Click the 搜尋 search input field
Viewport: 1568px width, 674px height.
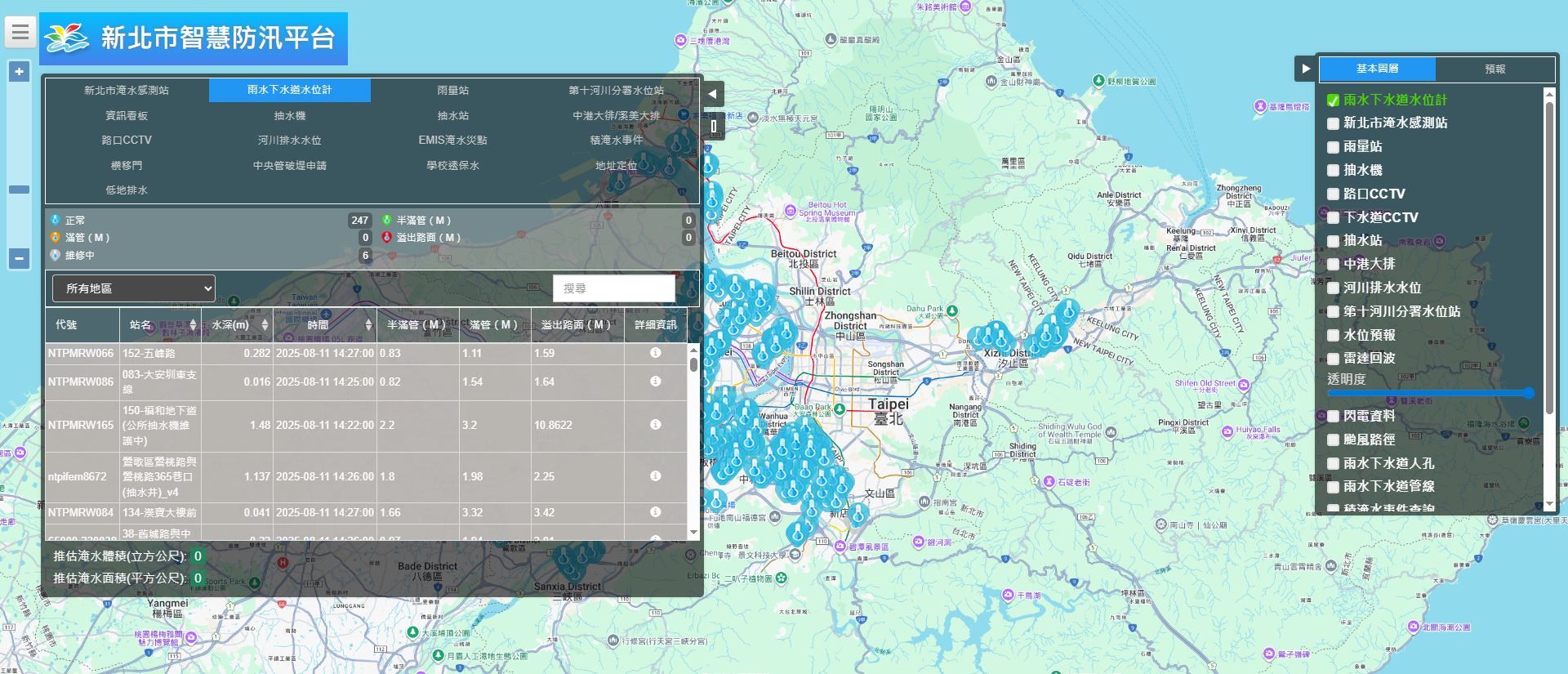click(613, 288)
